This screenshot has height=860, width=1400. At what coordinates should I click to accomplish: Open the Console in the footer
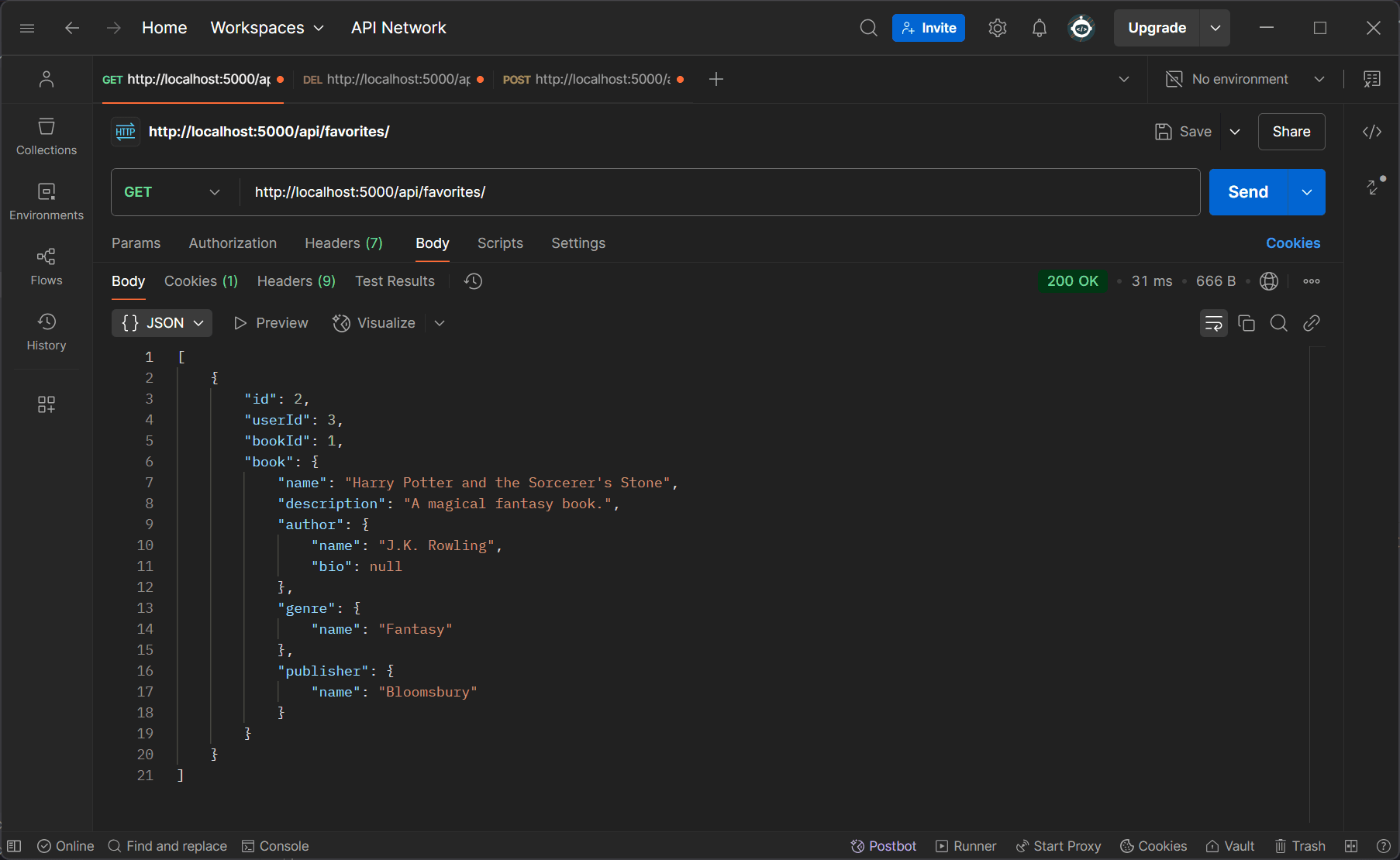tap(275, 846)
